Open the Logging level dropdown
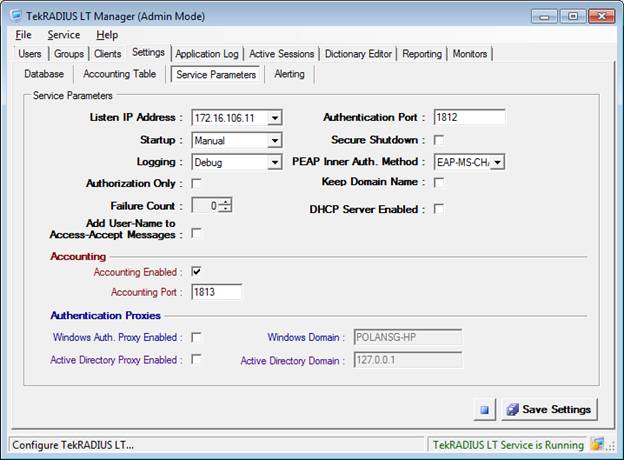 pyautogui.click(x=275, y=162)
